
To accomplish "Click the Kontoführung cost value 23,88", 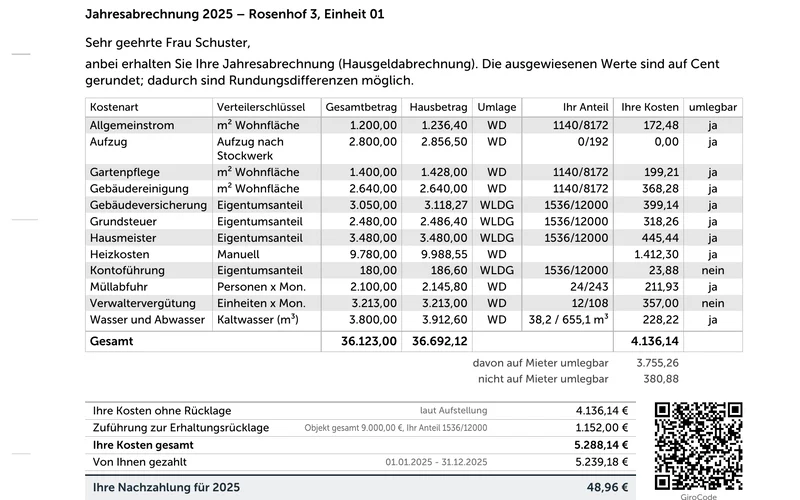I will (x=664, y=270).
